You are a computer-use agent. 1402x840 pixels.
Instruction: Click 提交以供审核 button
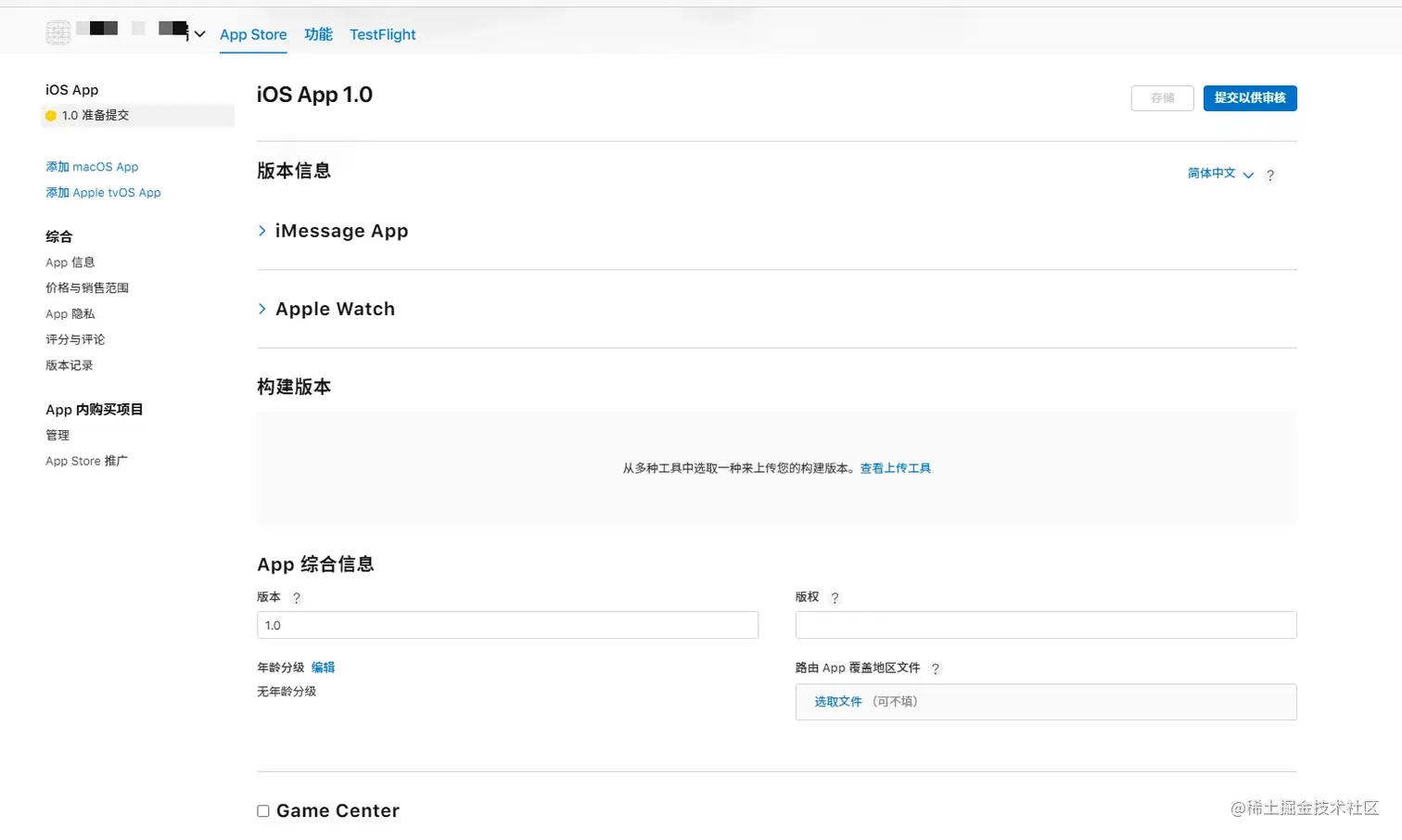point(1250,98)
